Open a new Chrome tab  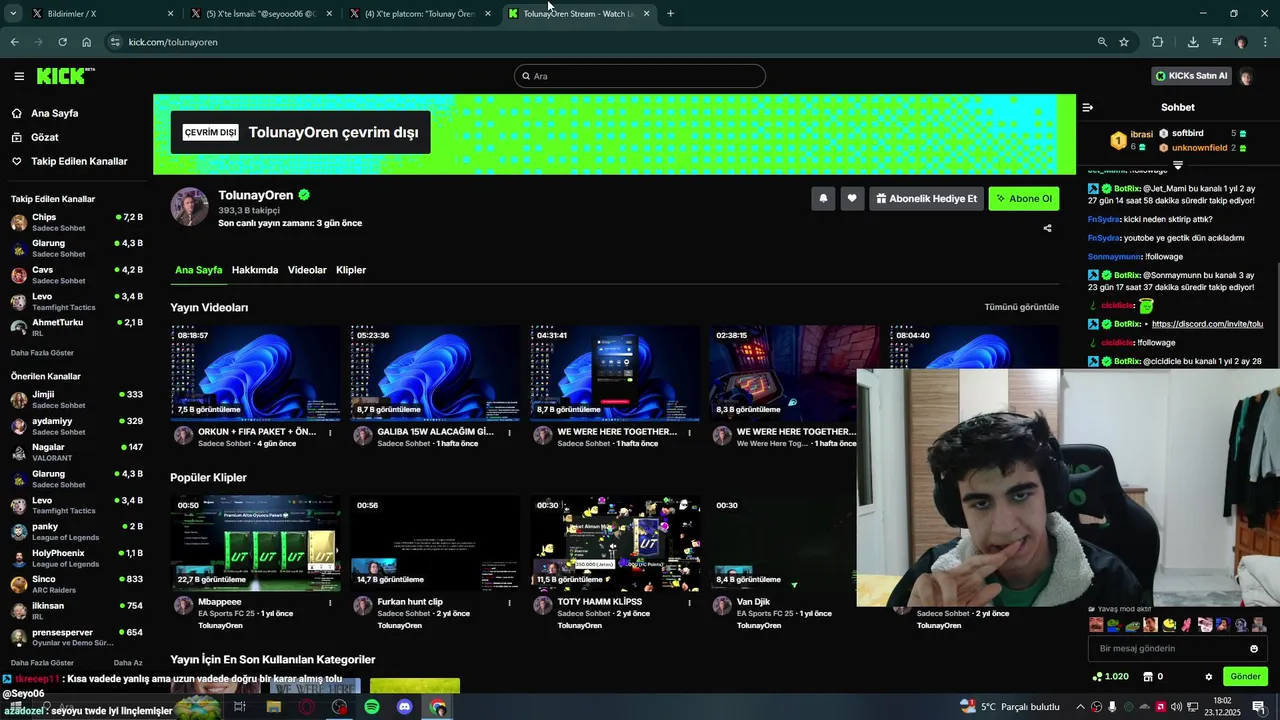[670, 14]
